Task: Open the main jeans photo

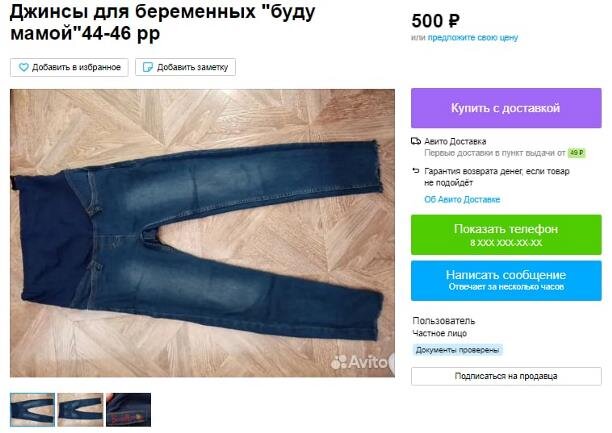Action: click(x=203, y=233)
